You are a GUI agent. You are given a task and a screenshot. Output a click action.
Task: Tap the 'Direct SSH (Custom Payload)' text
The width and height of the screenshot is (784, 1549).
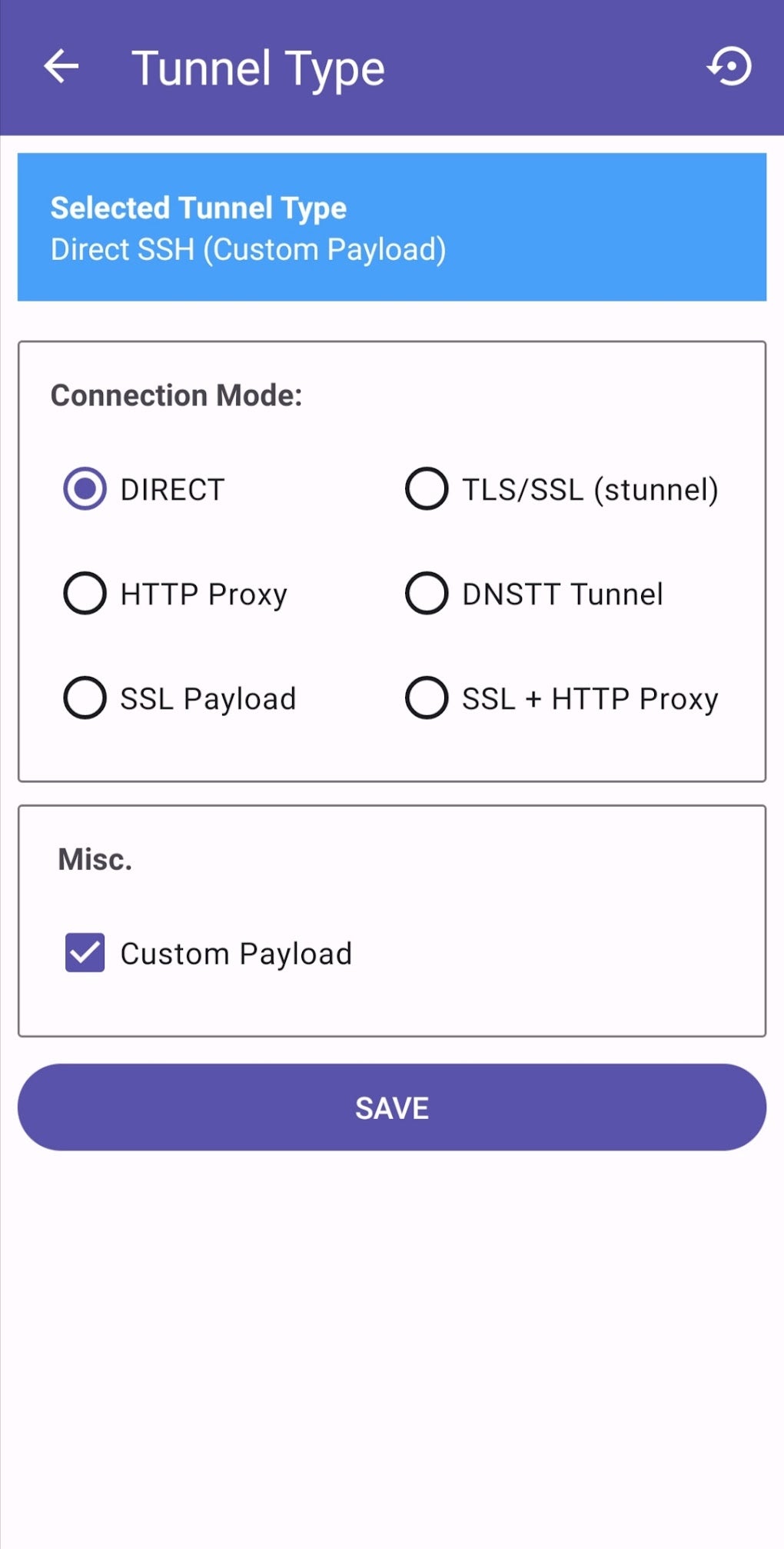(248, 250)
